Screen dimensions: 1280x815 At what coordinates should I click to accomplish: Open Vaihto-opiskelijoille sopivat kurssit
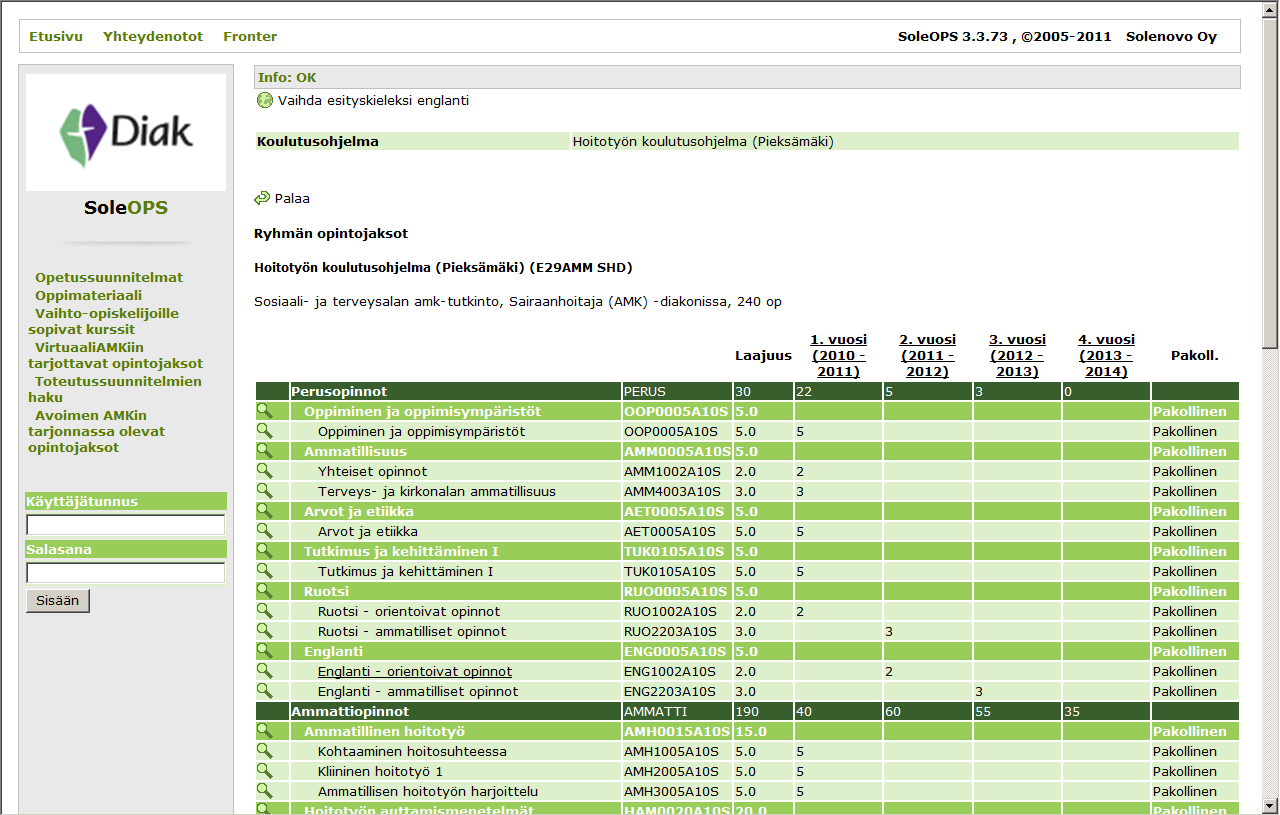point(104,321)
